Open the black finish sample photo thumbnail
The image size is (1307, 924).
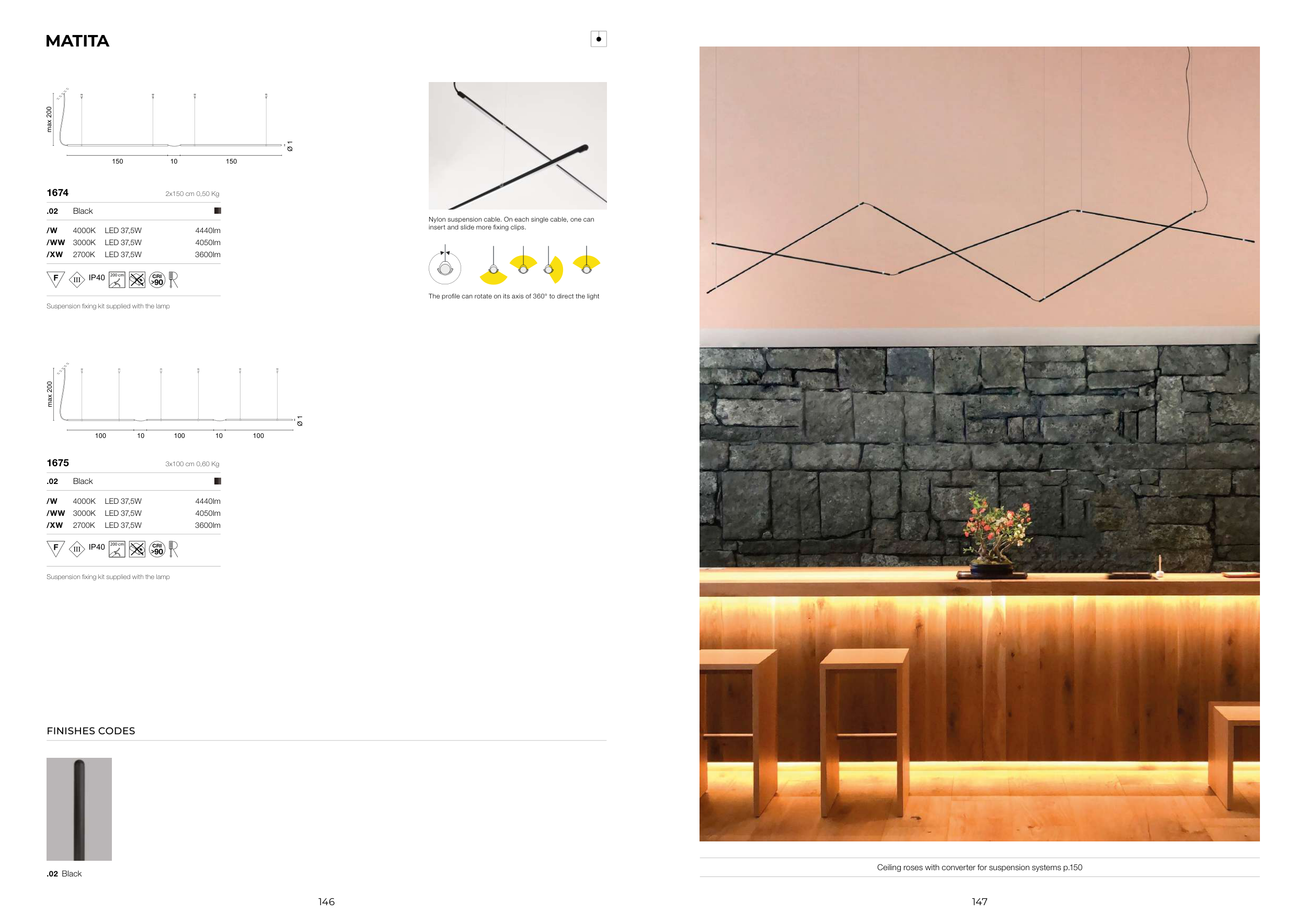point(79,808)
